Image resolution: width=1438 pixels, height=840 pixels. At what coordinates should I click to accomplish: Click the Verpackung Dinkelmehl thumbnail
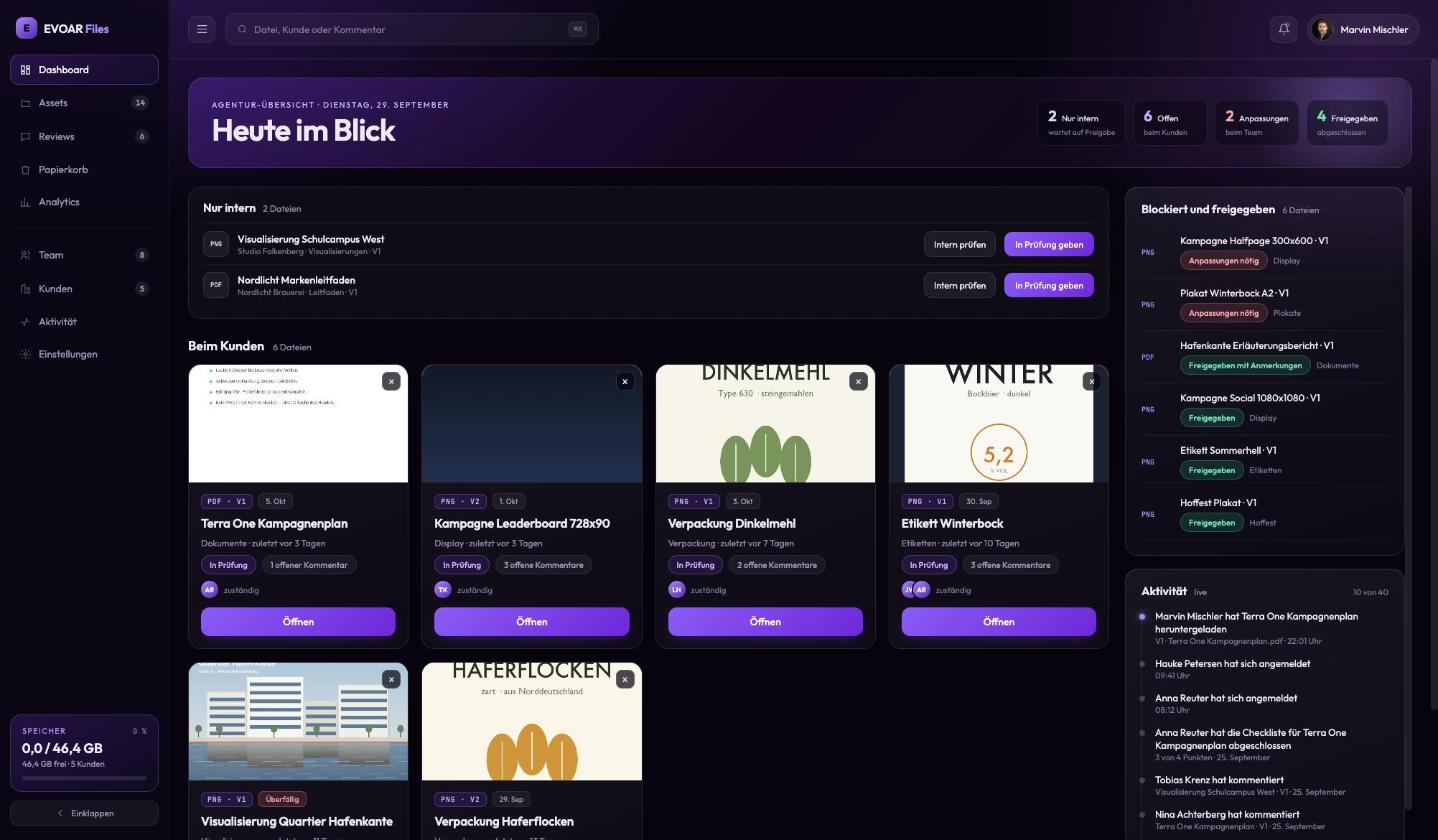tap(765, 424)
